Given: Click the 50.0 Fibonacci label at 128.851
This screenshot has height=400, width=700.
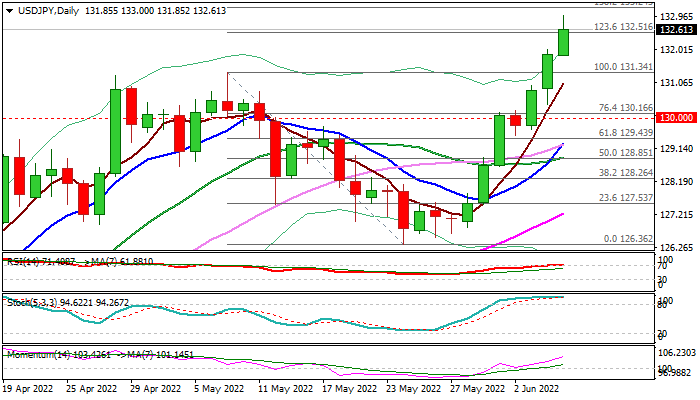Looking at the screenshot, I should (x=626, y=152).
